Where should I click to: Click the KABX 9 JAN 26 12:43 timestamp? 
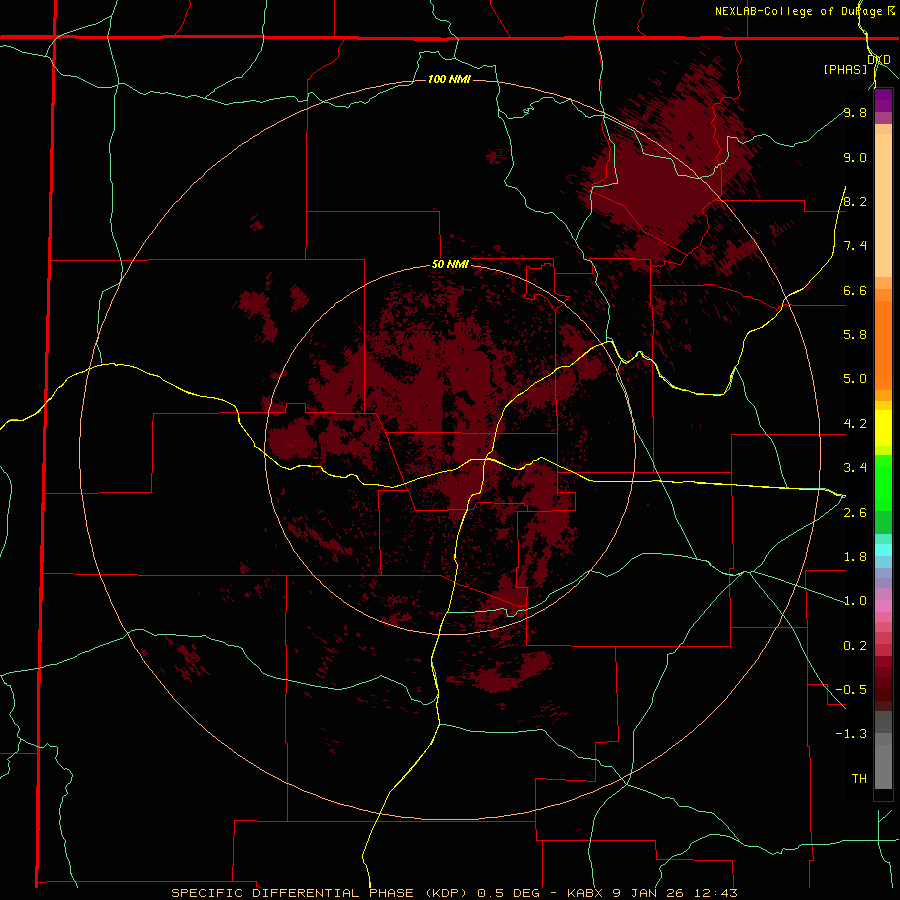point(652,893)
